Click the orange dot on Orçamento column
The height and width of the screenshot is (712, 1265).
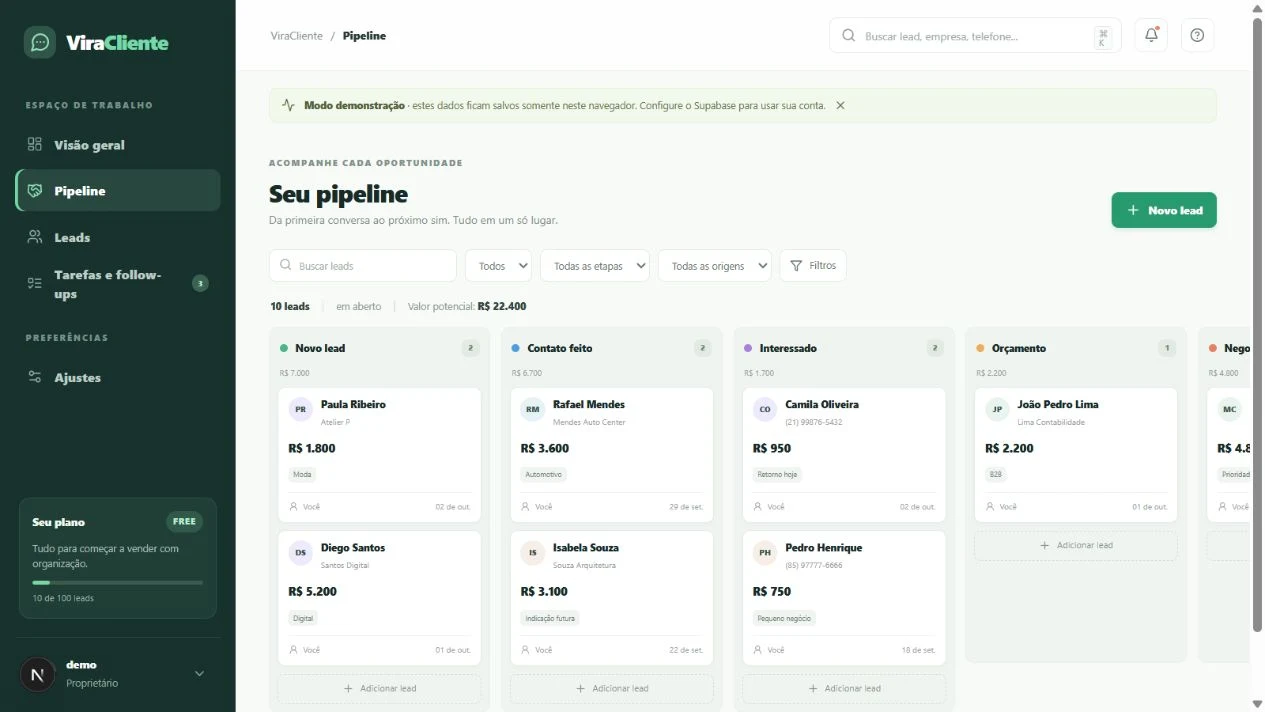(x=980, y=348)
